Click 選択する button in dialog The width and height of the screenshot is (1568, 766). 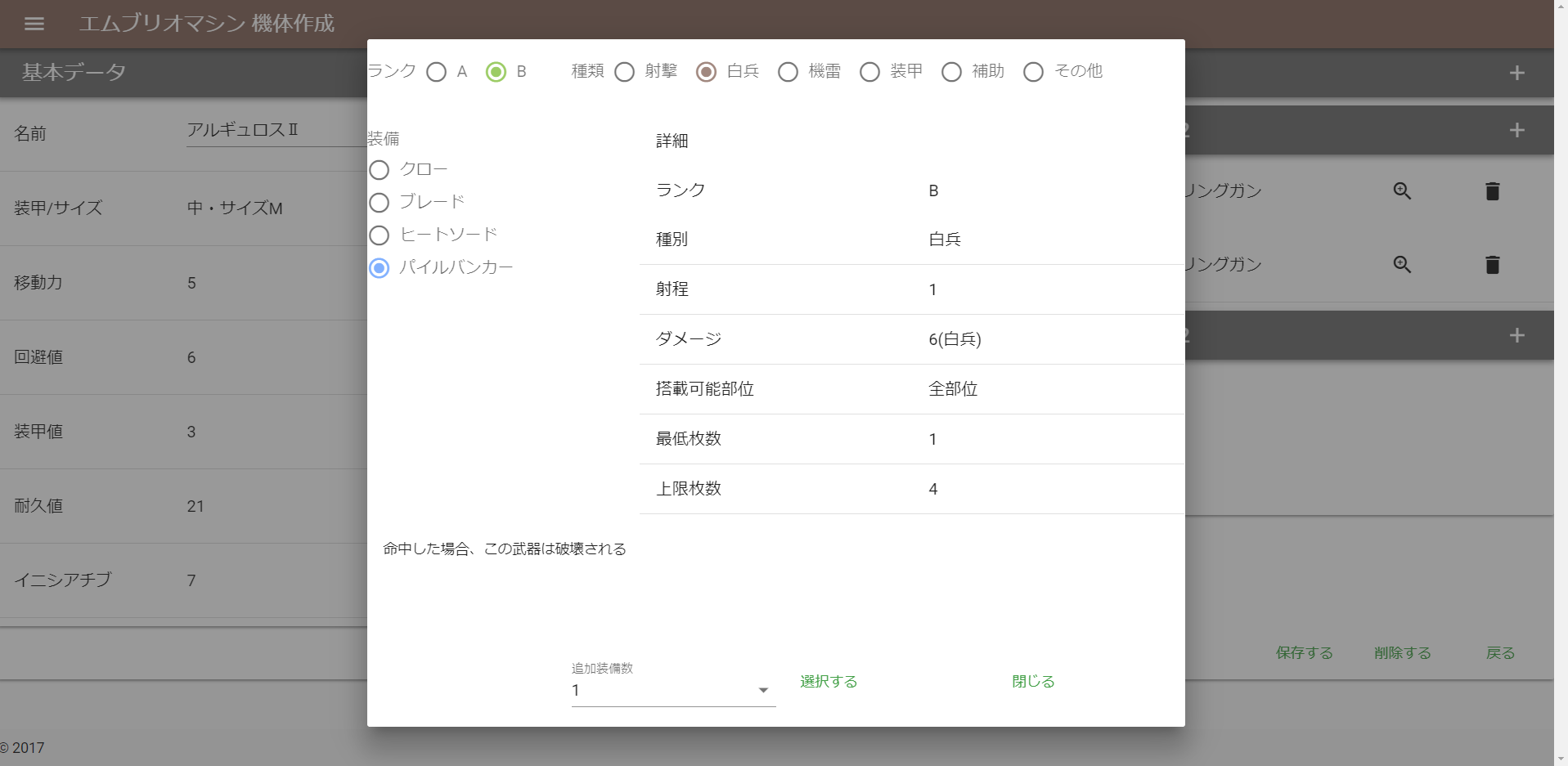[x=829, y=681]
